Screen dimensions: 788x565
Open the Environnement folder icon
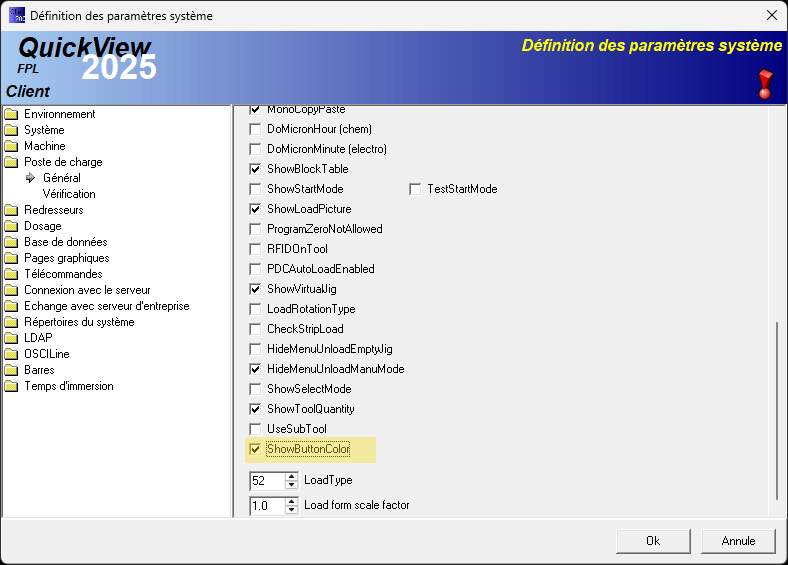point(11,114)
